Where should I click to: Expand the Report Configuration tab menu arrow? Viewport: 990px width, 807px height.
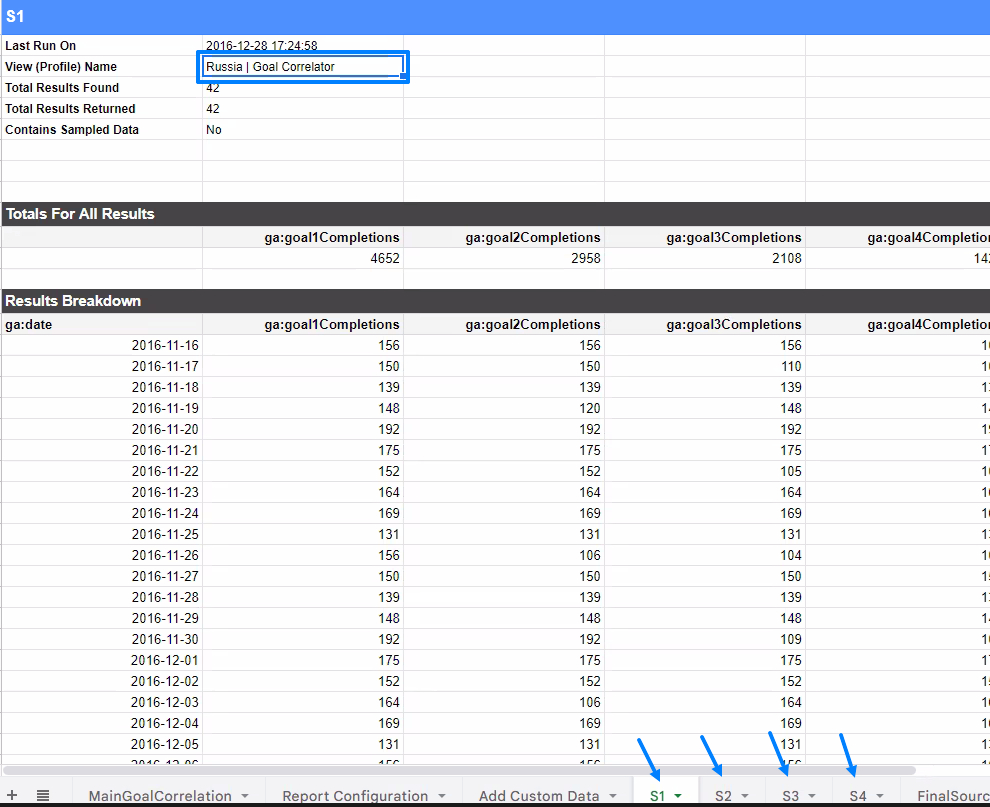pyautogui.click(x=442, y=796)
